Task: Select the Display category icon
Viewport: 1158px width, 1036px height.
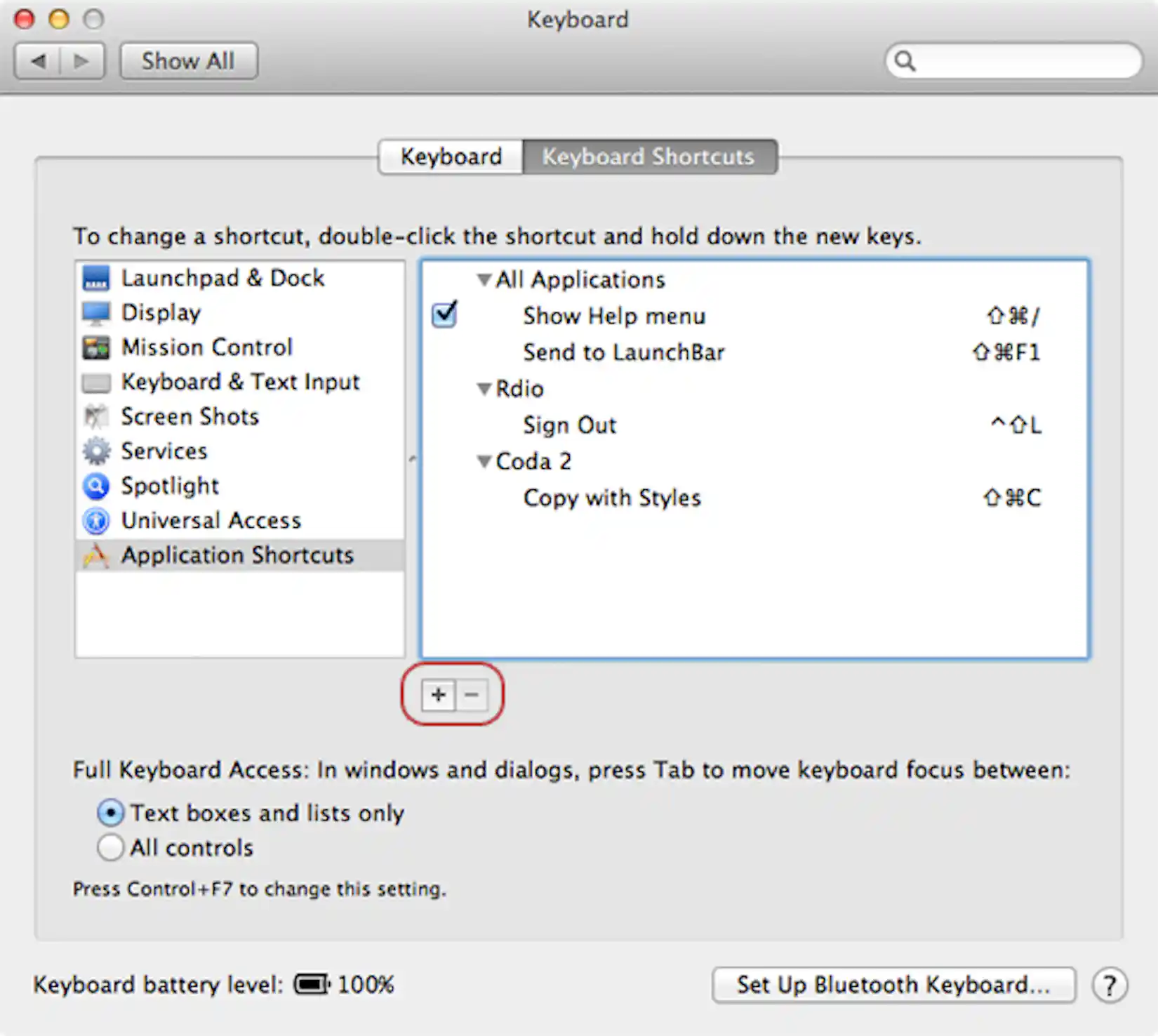Action: point(96,312)
